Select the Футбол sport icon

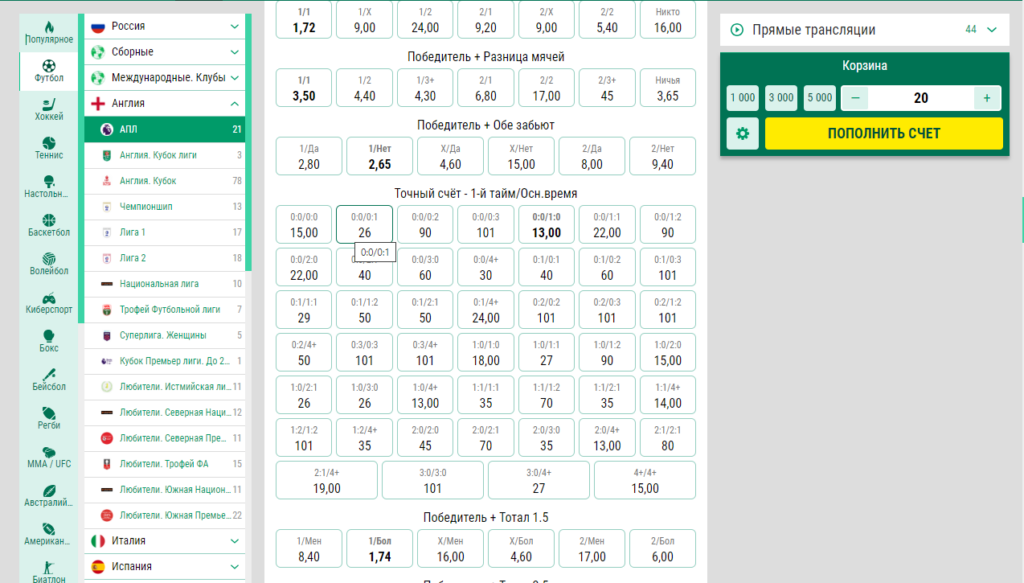(49, 71)
